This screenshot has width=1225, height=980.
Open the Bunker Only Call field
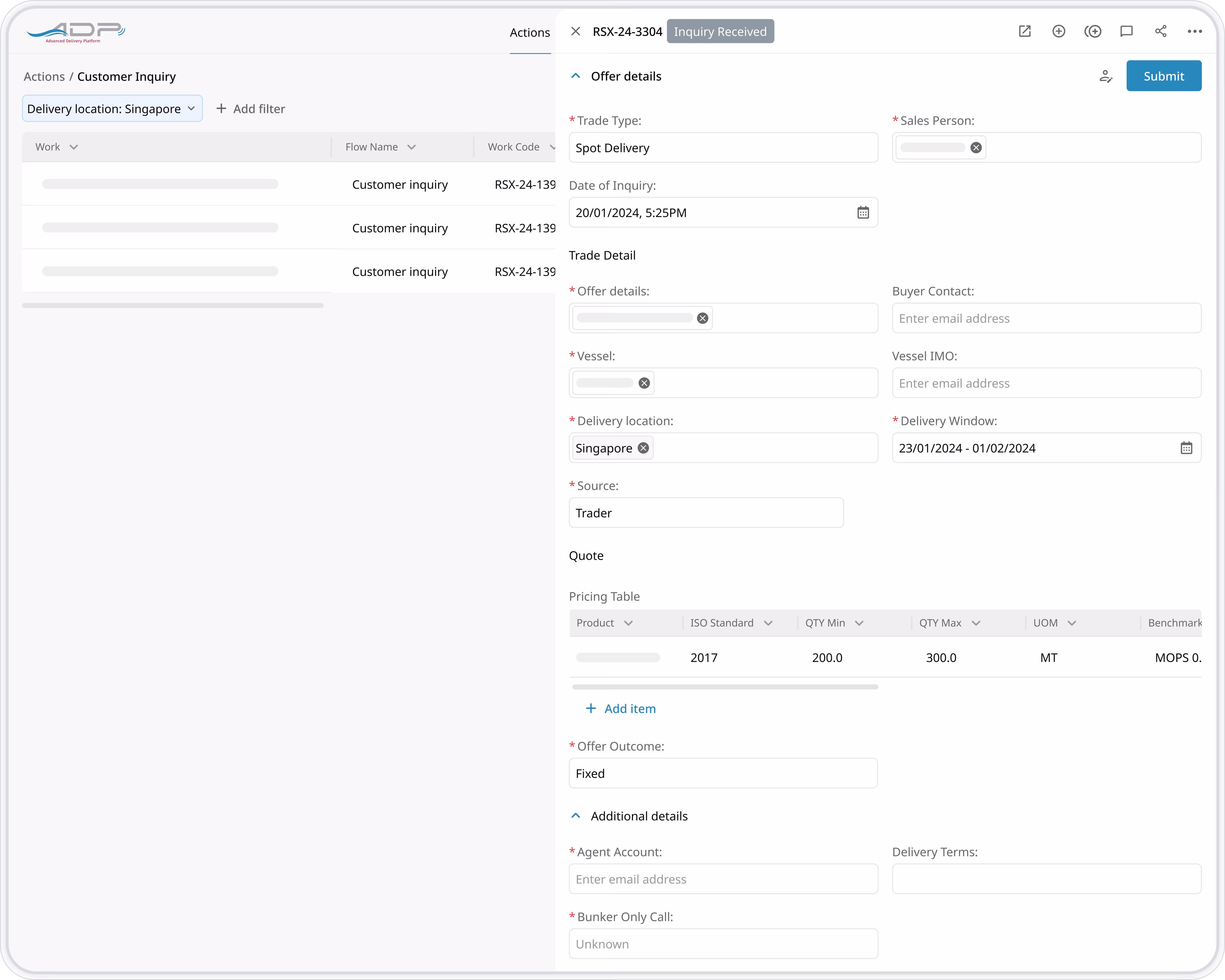coord(723,944)
